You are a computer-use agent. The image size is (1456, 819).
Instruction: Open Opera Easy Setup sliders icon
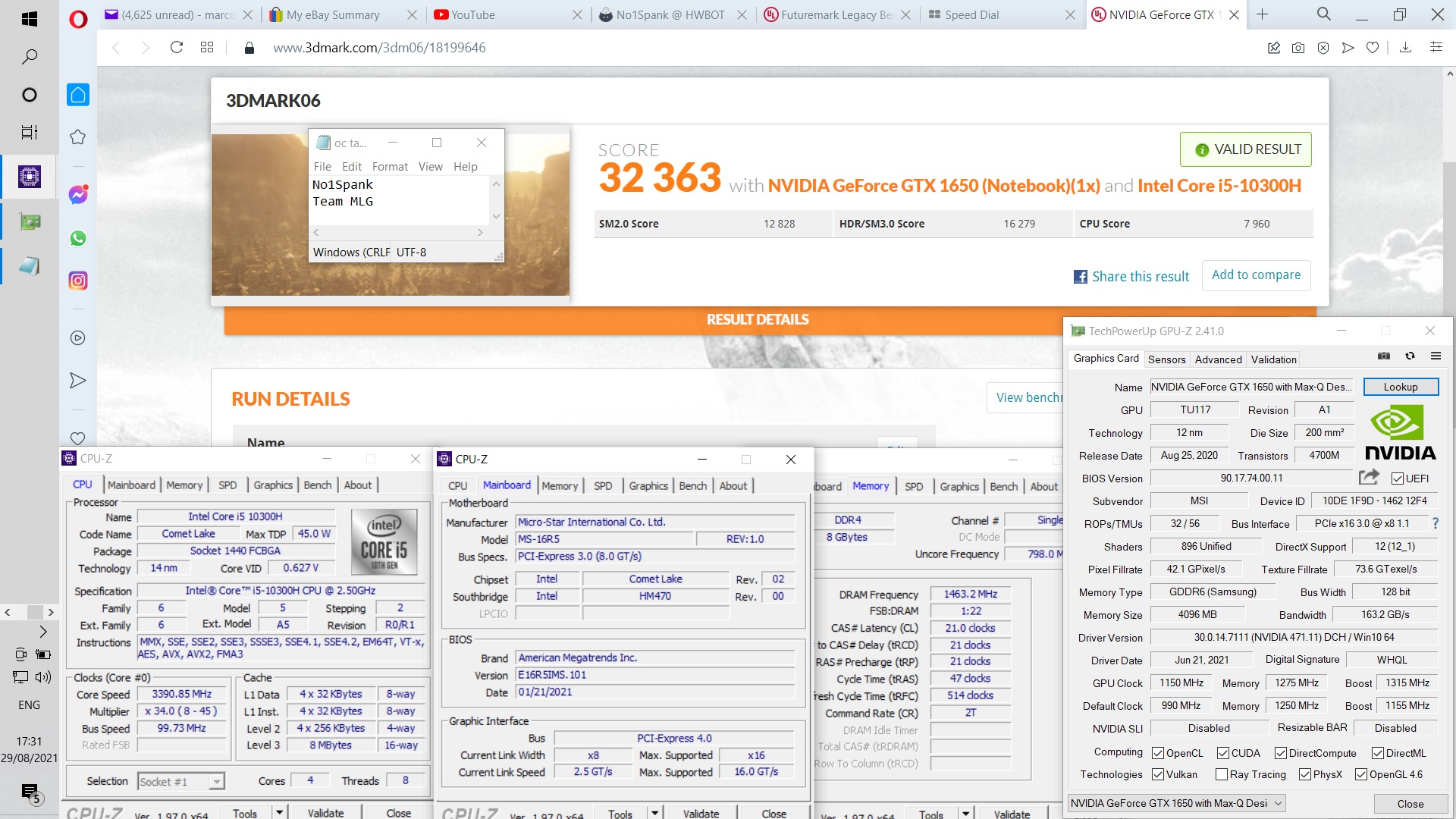[1436, 48]
